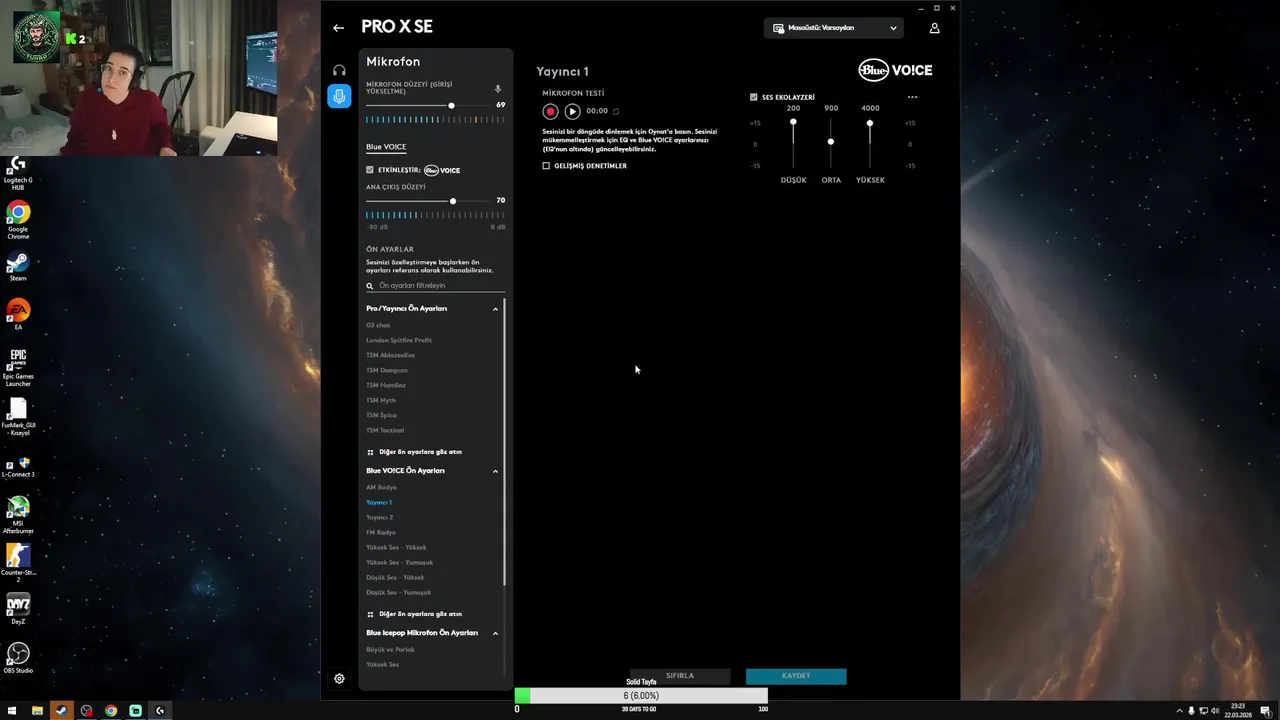Open Logitech G HUB desktop icon
This screenshot has height=720, width=1280.
[18, 172]
